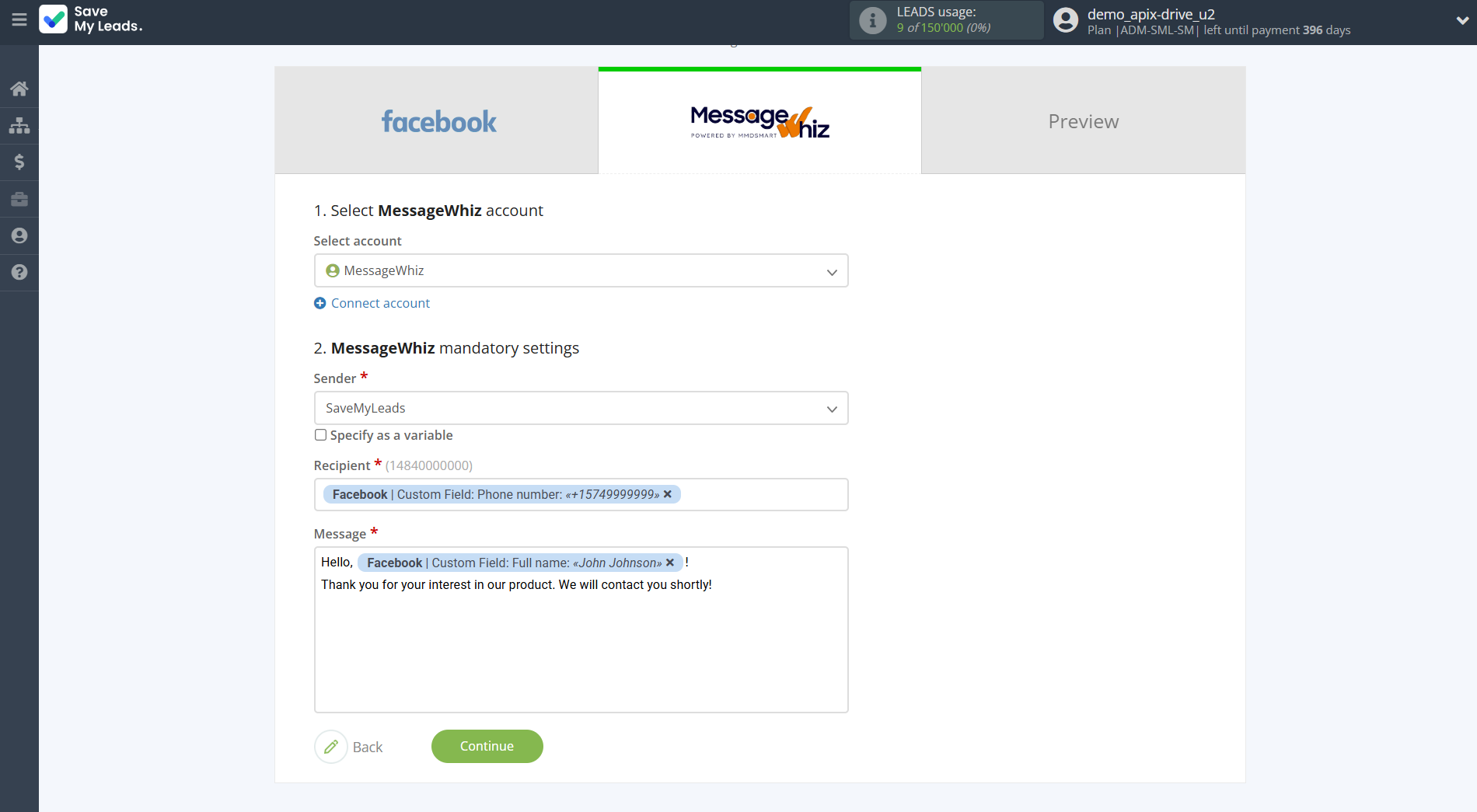Screen dimensions: 1477x812
Task: Remove the Phone number field from Recipient
Action: 667,494
